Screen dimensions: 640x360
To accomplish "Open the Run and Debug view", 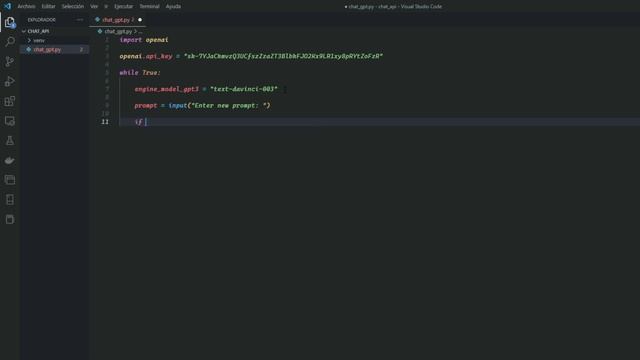I will [10, 81].
